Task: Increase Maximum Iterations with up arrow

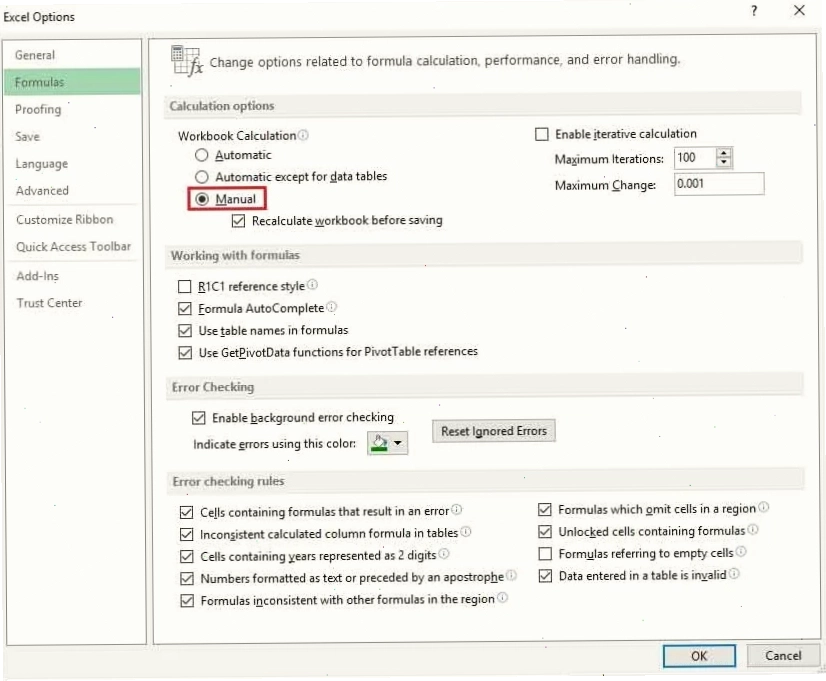Action: [x=724, y=153]
